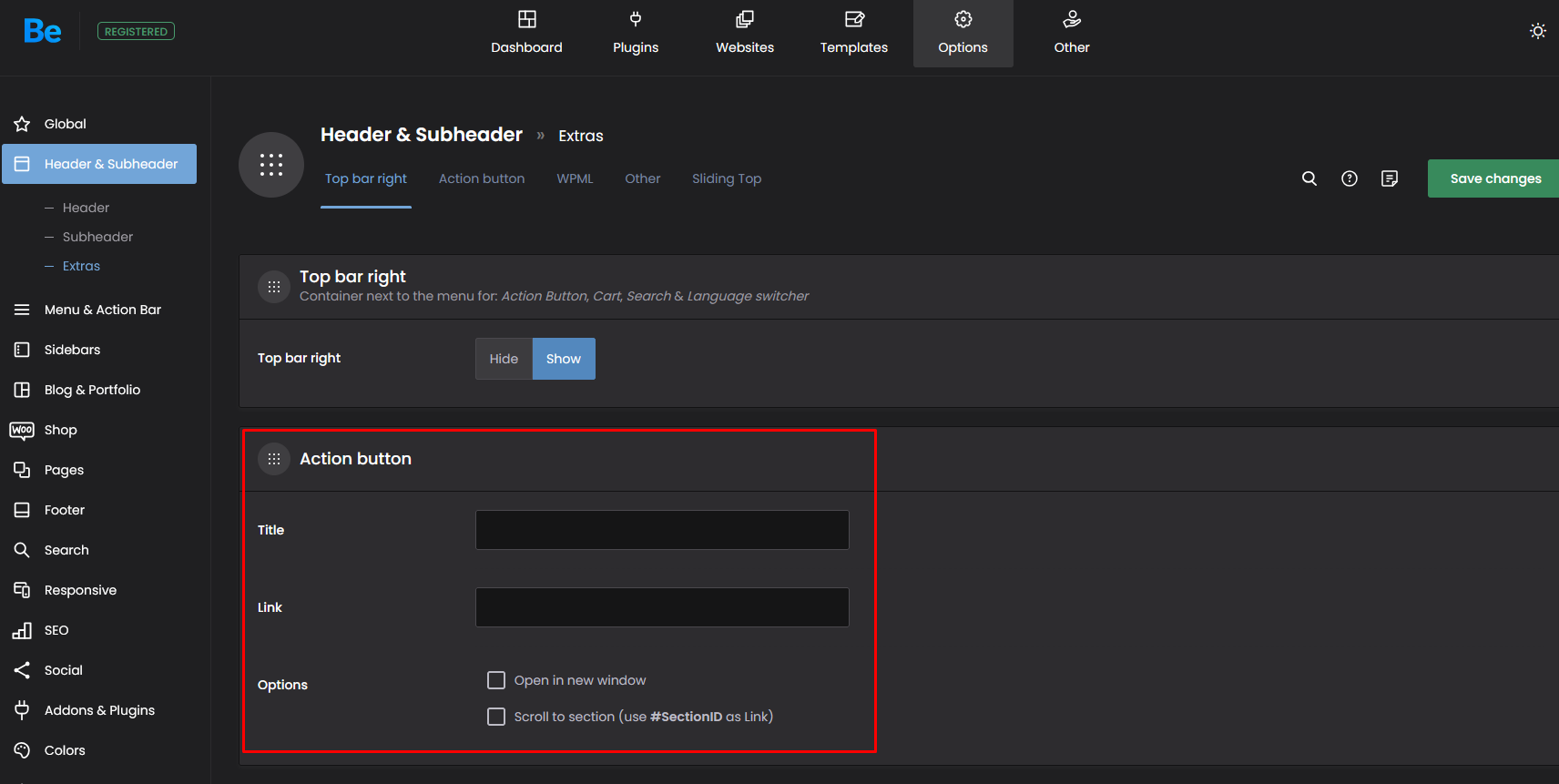Image resolution: width=1559 pixels, height=784 pixels.
Task: Open the Other top menu
Action: [1072, 33]
